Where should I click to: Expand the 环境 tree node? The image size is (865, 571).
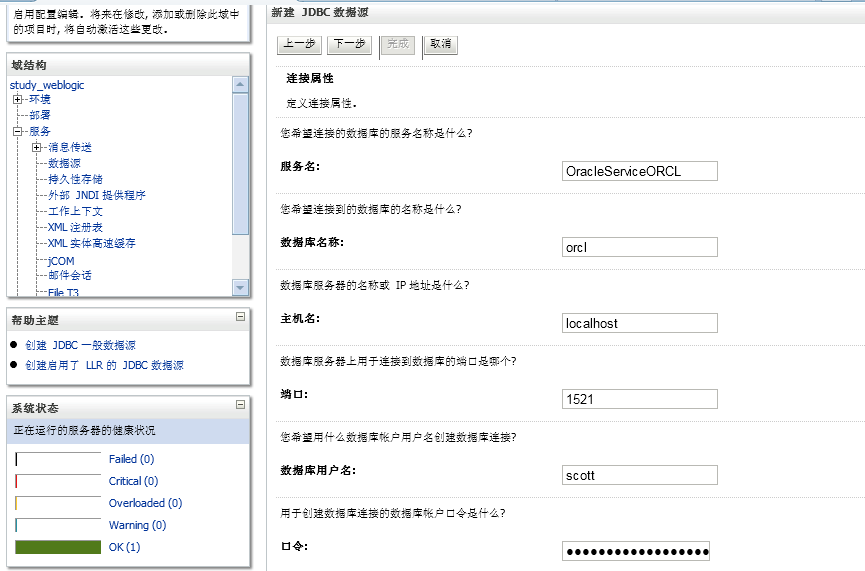click(18, 99)
